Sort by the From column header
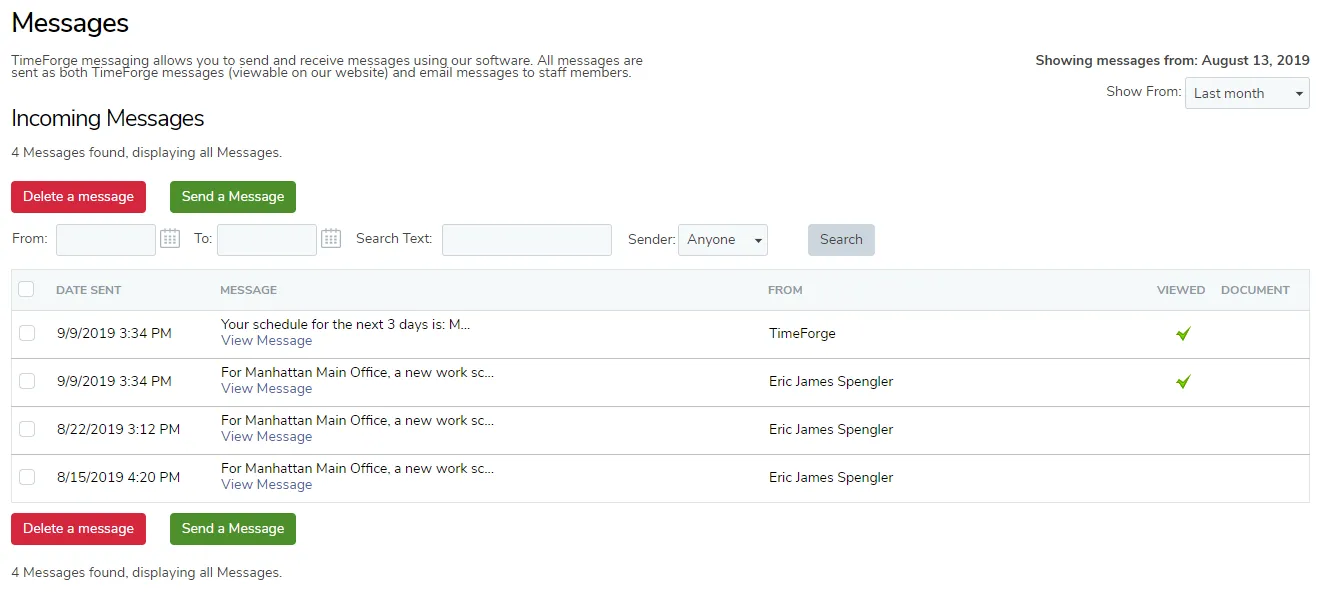 click(785, 290)
